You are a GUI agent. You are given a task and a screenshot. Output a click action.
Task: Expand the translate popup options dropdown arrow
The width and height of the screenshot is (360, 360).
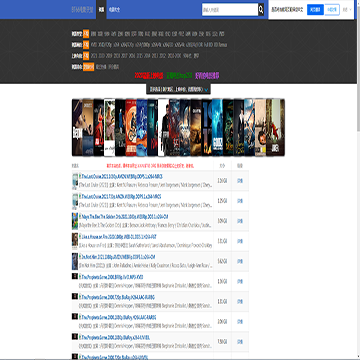coord(350,10)
